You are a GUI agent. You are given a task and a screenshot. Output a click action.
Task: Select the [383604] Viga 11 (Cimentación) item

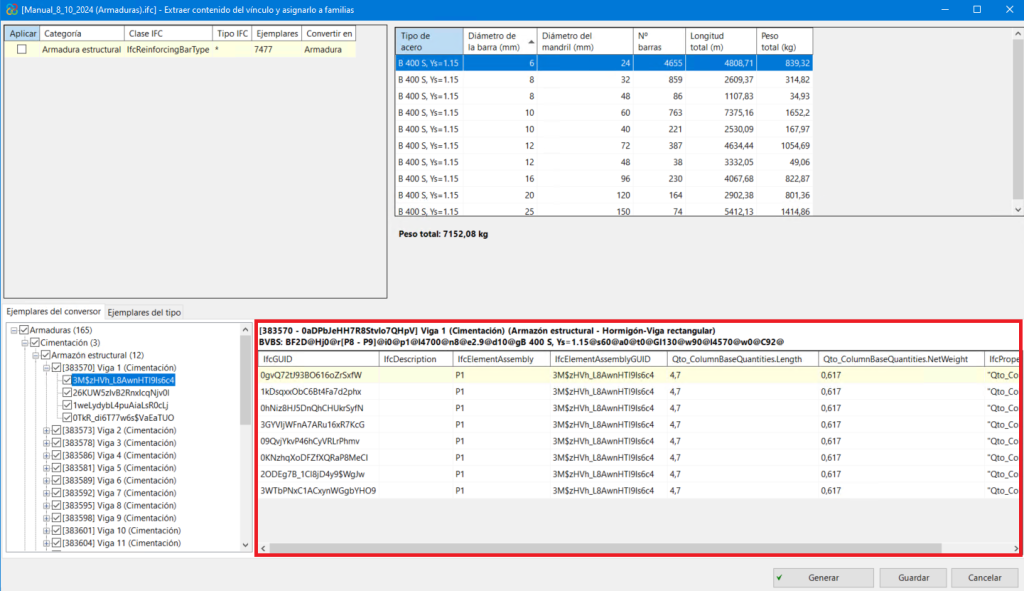point(121,543)
